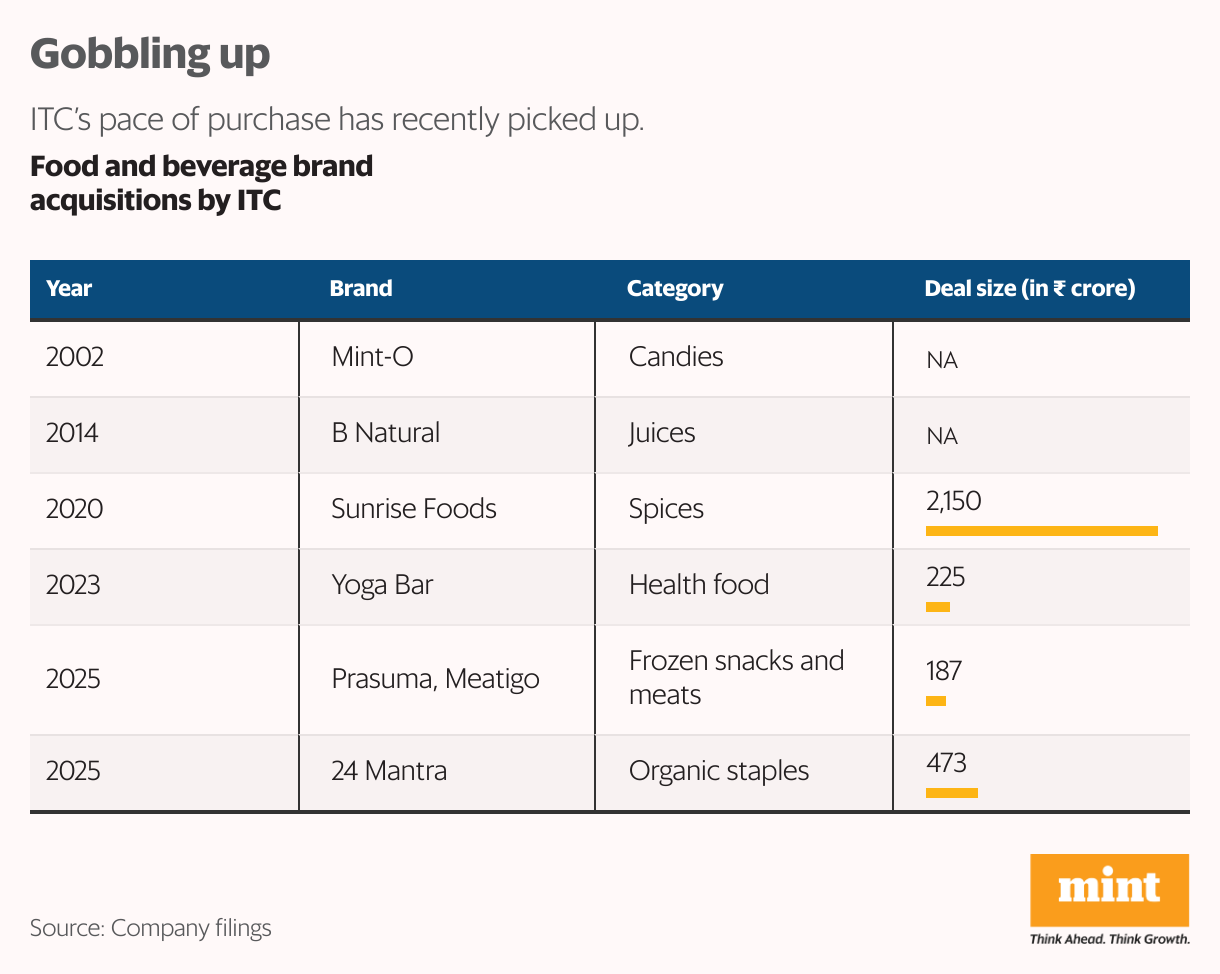Image resolution: width=1220 pixels, height=974 pixels.
Task: Select the B Natural brand cell
Action: click(386, 433)
